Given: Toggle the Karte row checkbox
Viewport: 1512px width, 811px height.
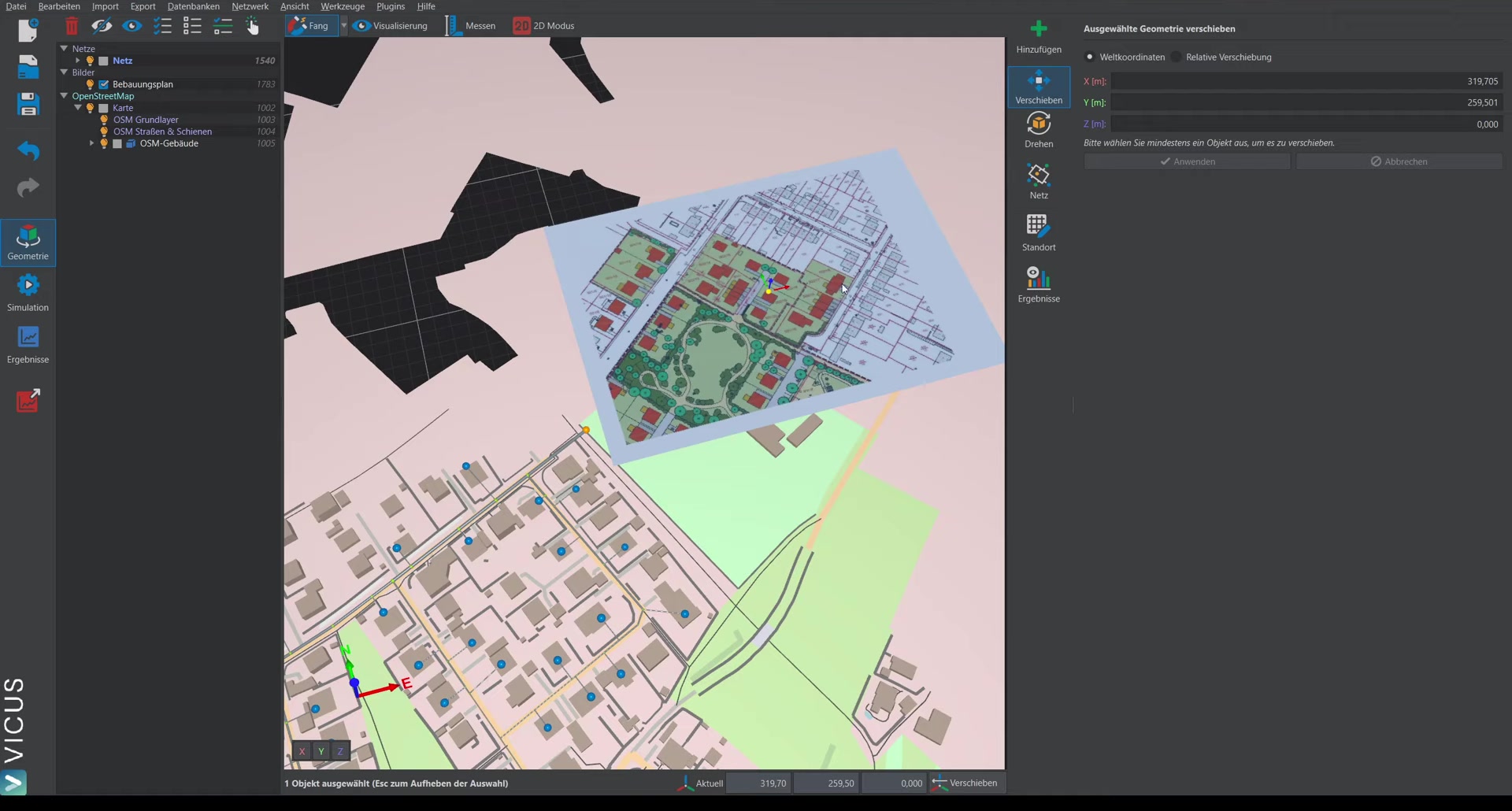Looking at the screenshot, I should coord(103,108).
